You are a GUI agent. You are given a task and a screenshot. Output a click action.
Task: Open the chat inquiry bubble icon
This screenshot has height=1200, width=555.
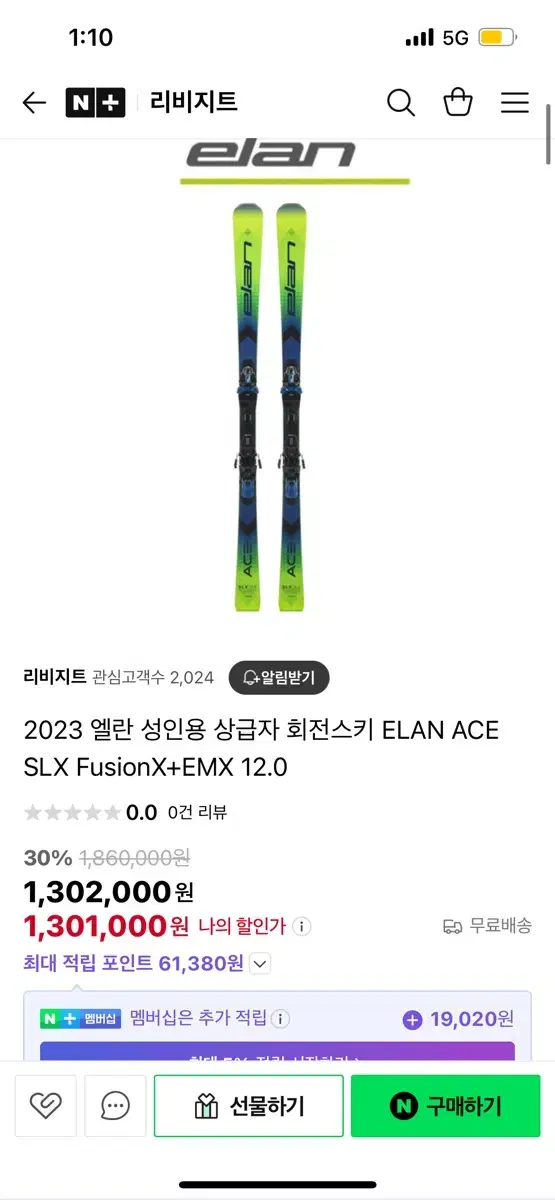(115, 1105)
